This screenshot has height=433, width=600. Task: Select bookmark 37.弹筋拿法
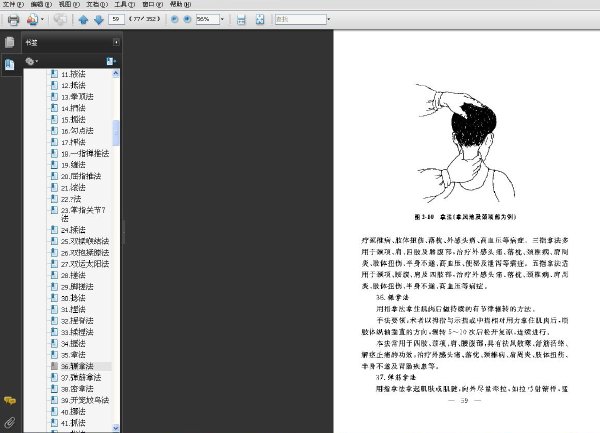81,378
